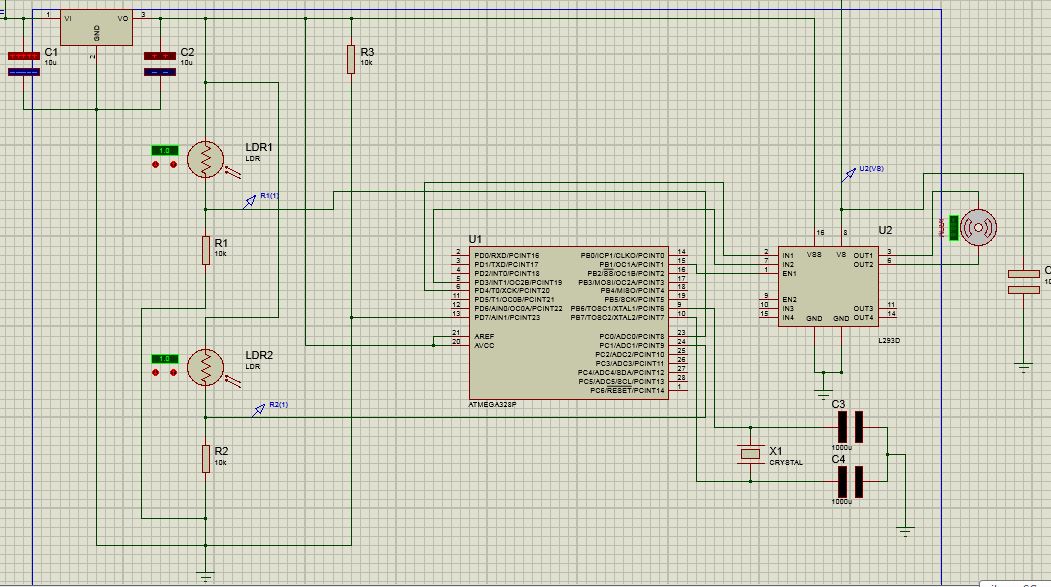This screenshot has height=587, width=1051.
Task: Select capacitor C4 symbol
Action: click(851, 481)
